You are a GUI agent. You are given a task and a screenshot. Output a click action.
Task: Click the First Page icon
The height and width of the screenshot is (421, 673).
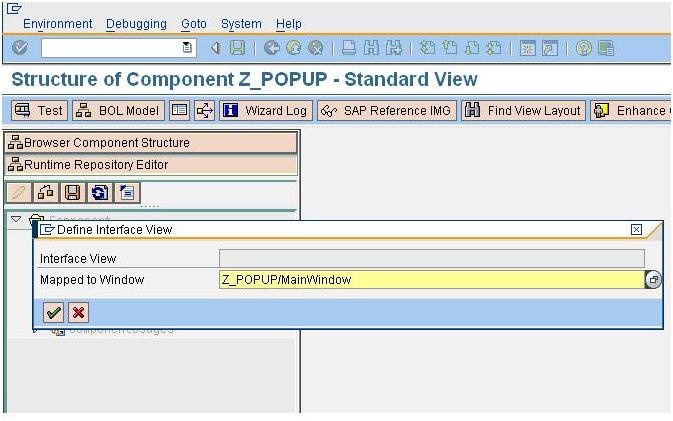427,48
